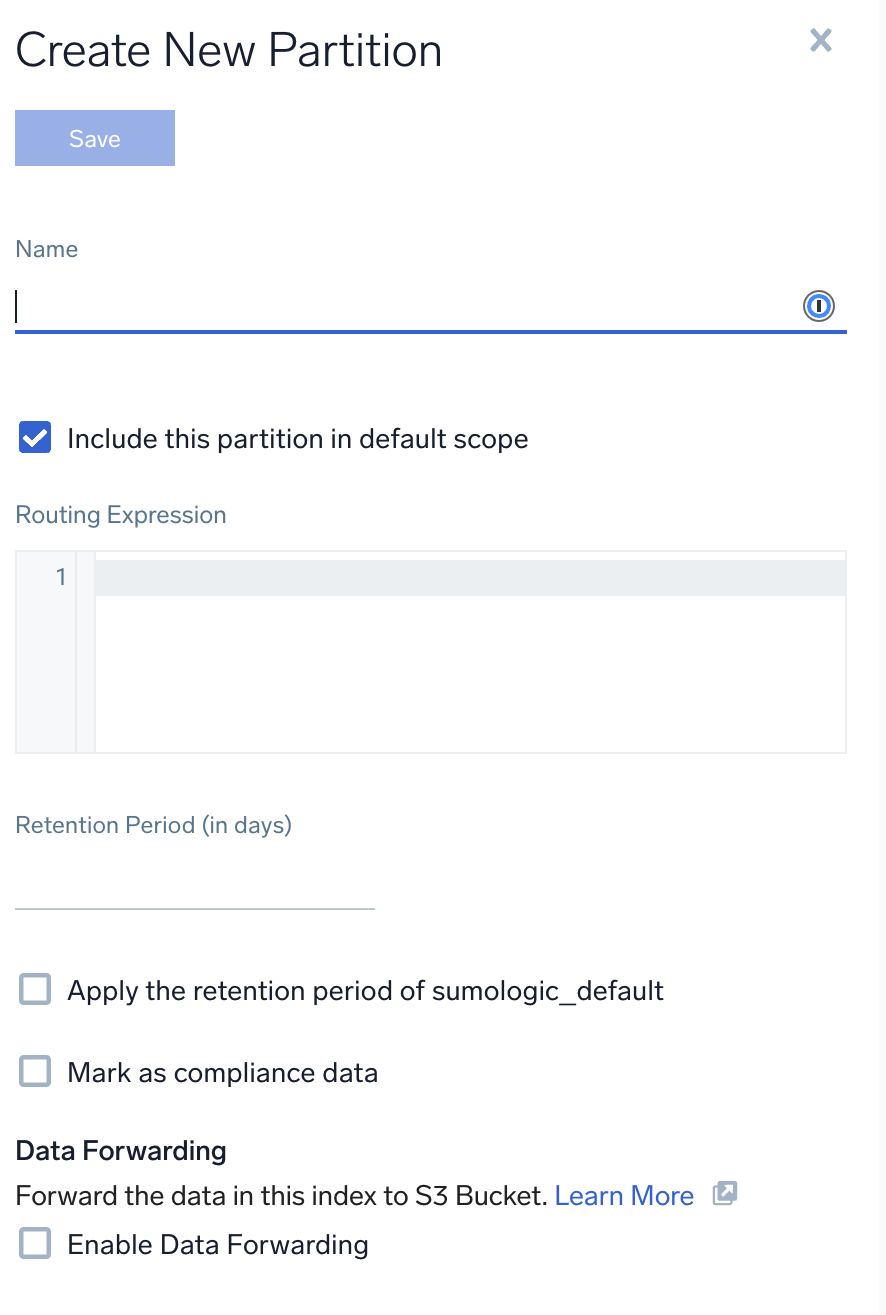This screenshot has width=886, height=1315.
Task: Click external link icon beside Learn More
Action: coord(725,1193)
